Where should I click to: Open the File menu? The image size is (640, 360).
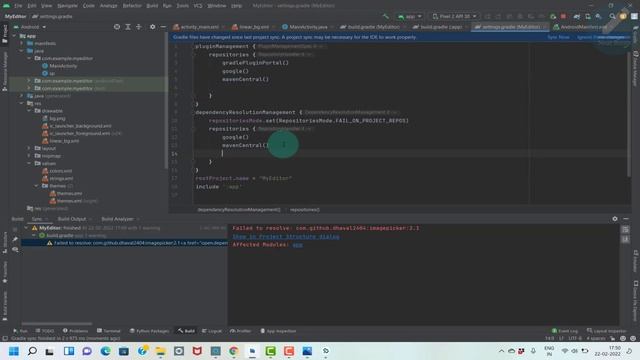click(x=18, y=6)
